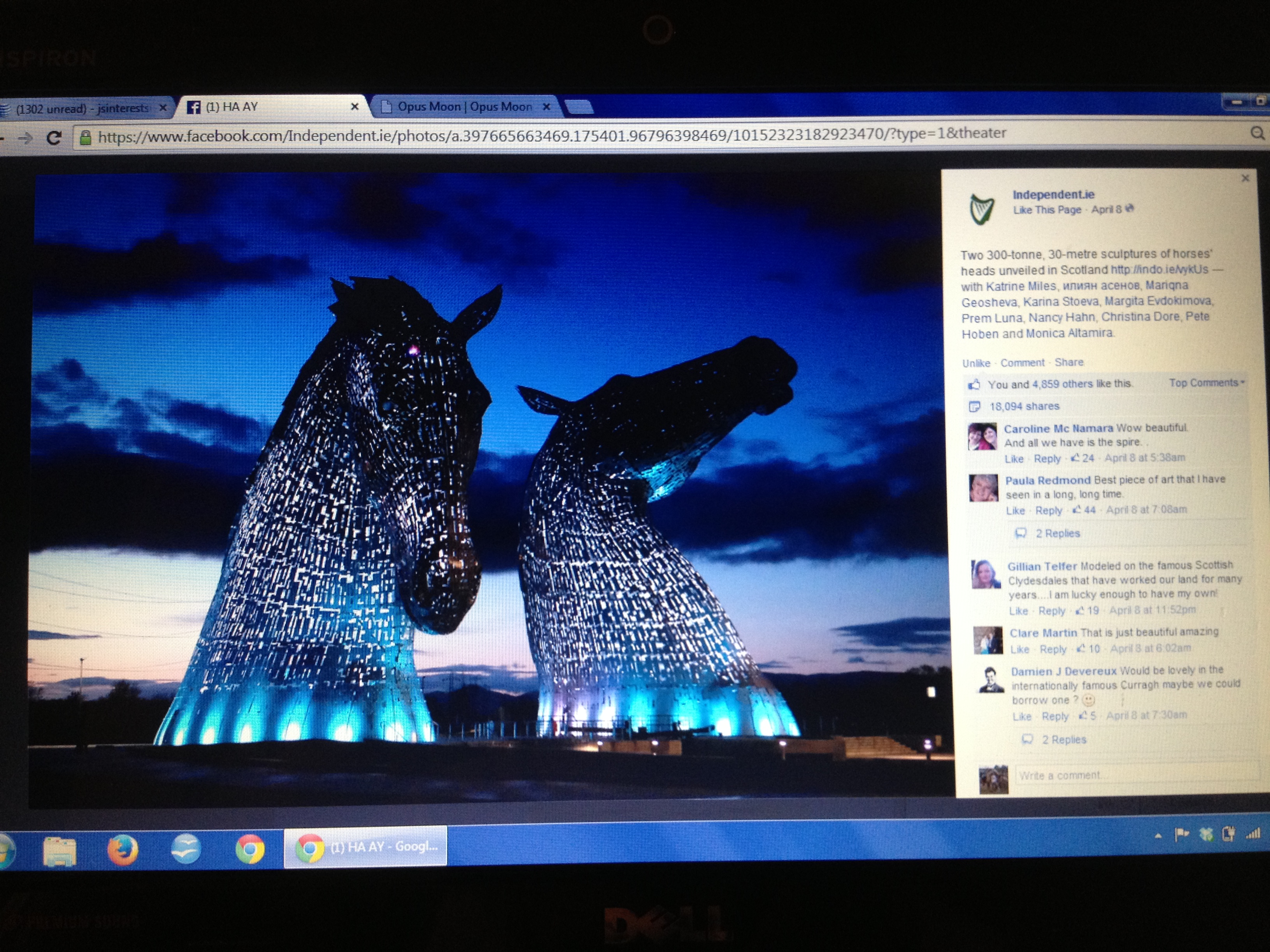Click Caroline Mc Namara's profile picture
Viewport: 1270px width, 952px height.
982,436
